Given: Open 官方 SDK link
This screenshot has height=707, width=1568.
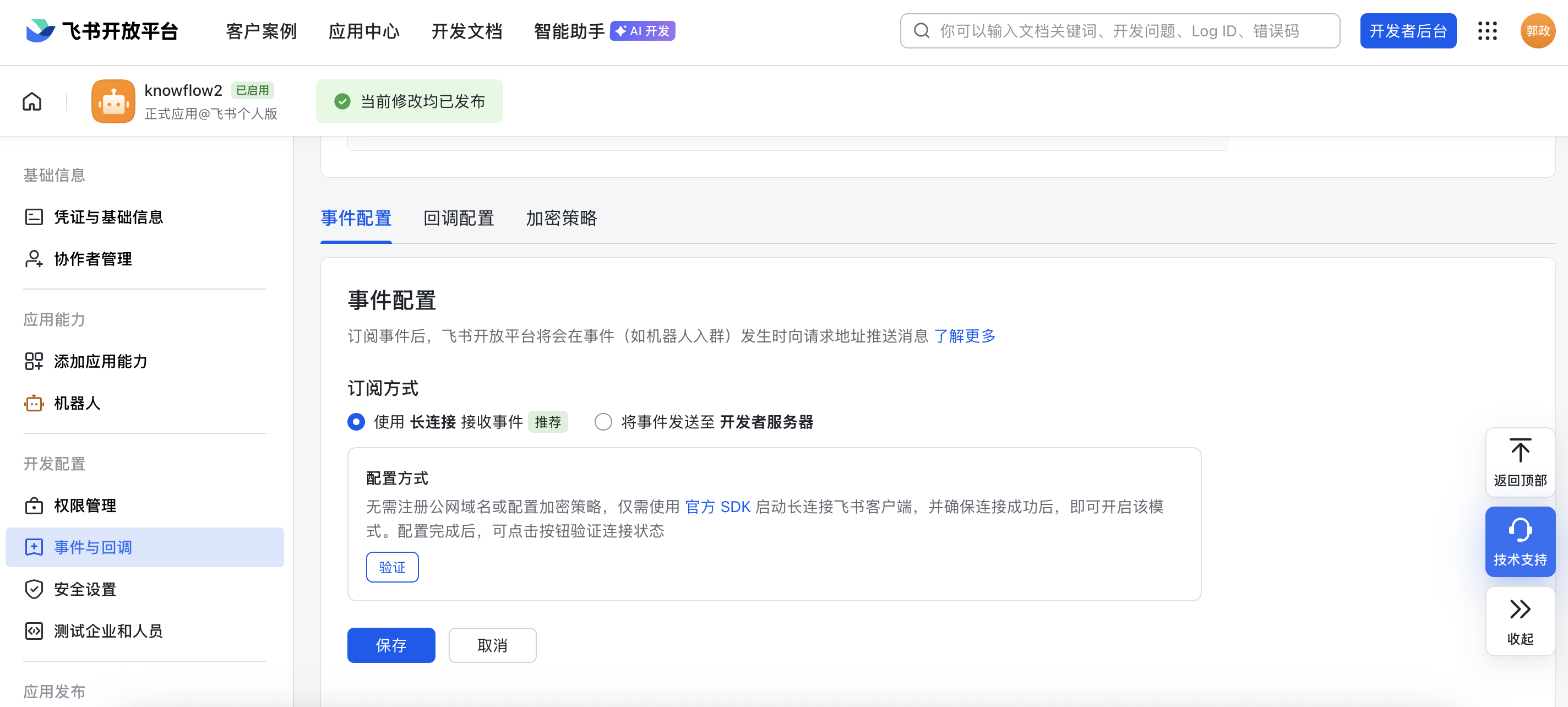Looking at the screenshot, I should click(717, 507).
